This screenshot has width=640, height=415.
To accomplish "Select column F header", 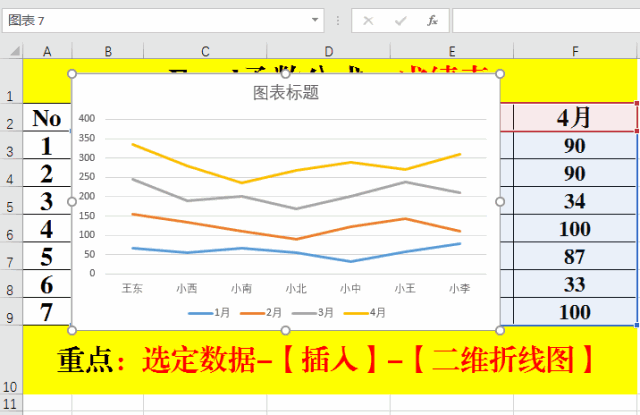I will point(575,51).
